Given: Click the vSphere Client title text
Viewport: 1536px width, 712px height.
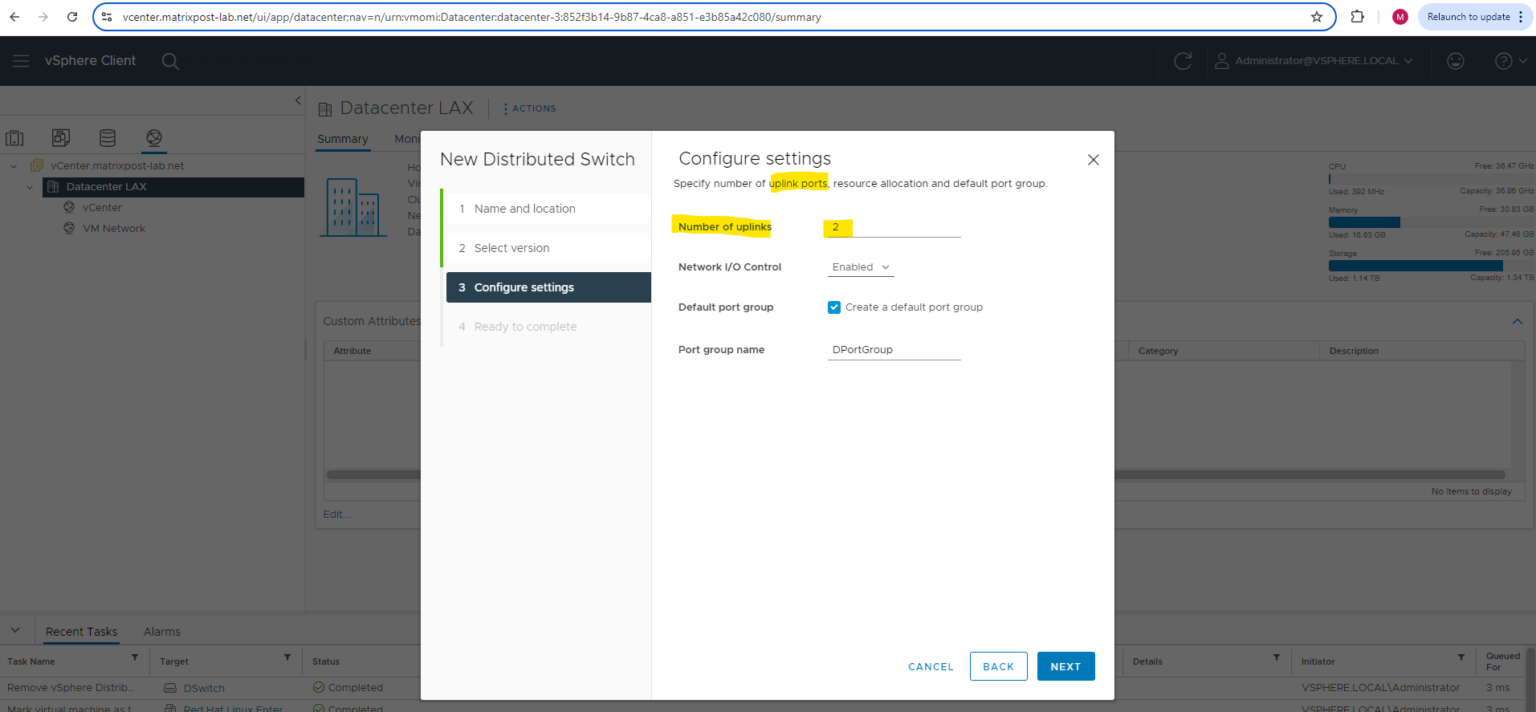Looking at the screenshot, I should tap(90, 61).
